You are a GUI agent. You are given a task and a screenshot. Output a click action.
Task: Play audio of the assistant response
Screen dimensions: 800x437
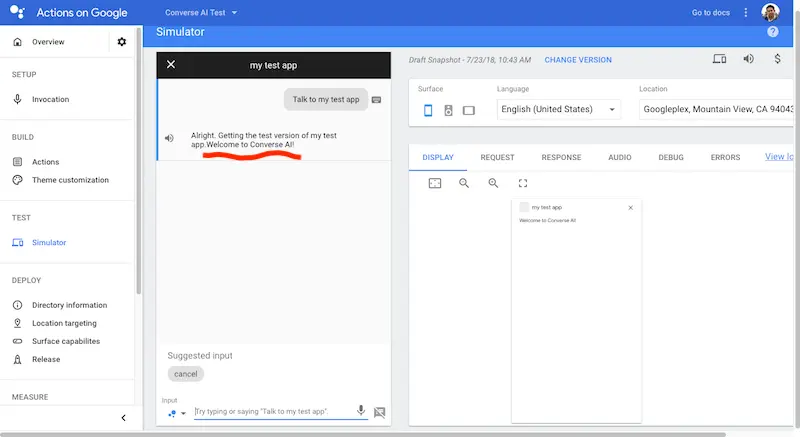[x=169, y=138]
